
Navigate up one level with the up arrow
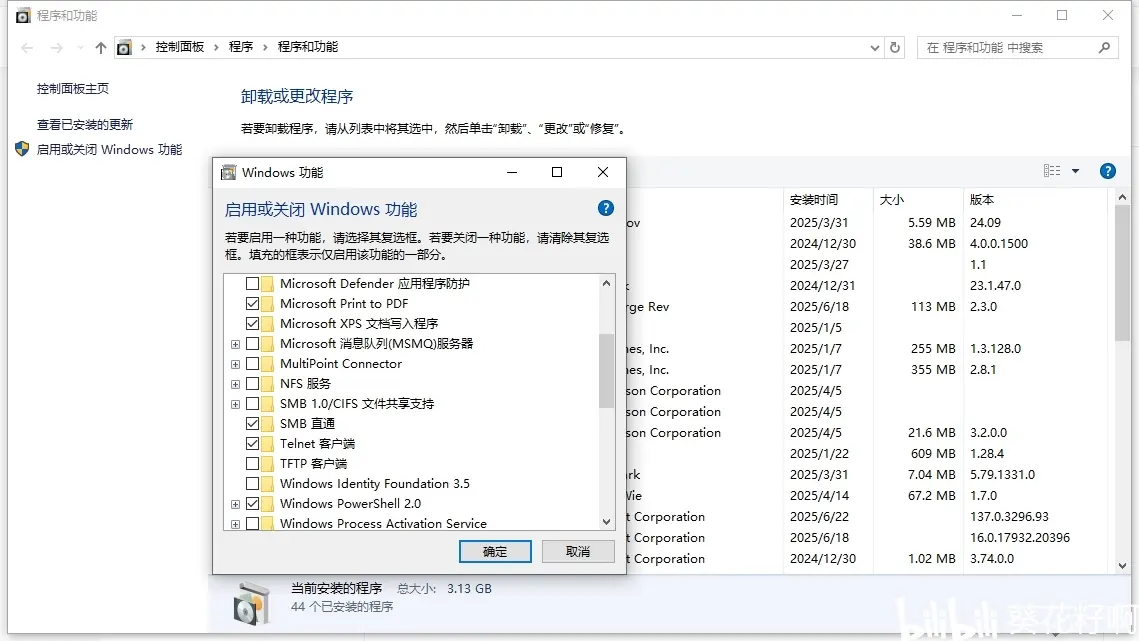100,46
